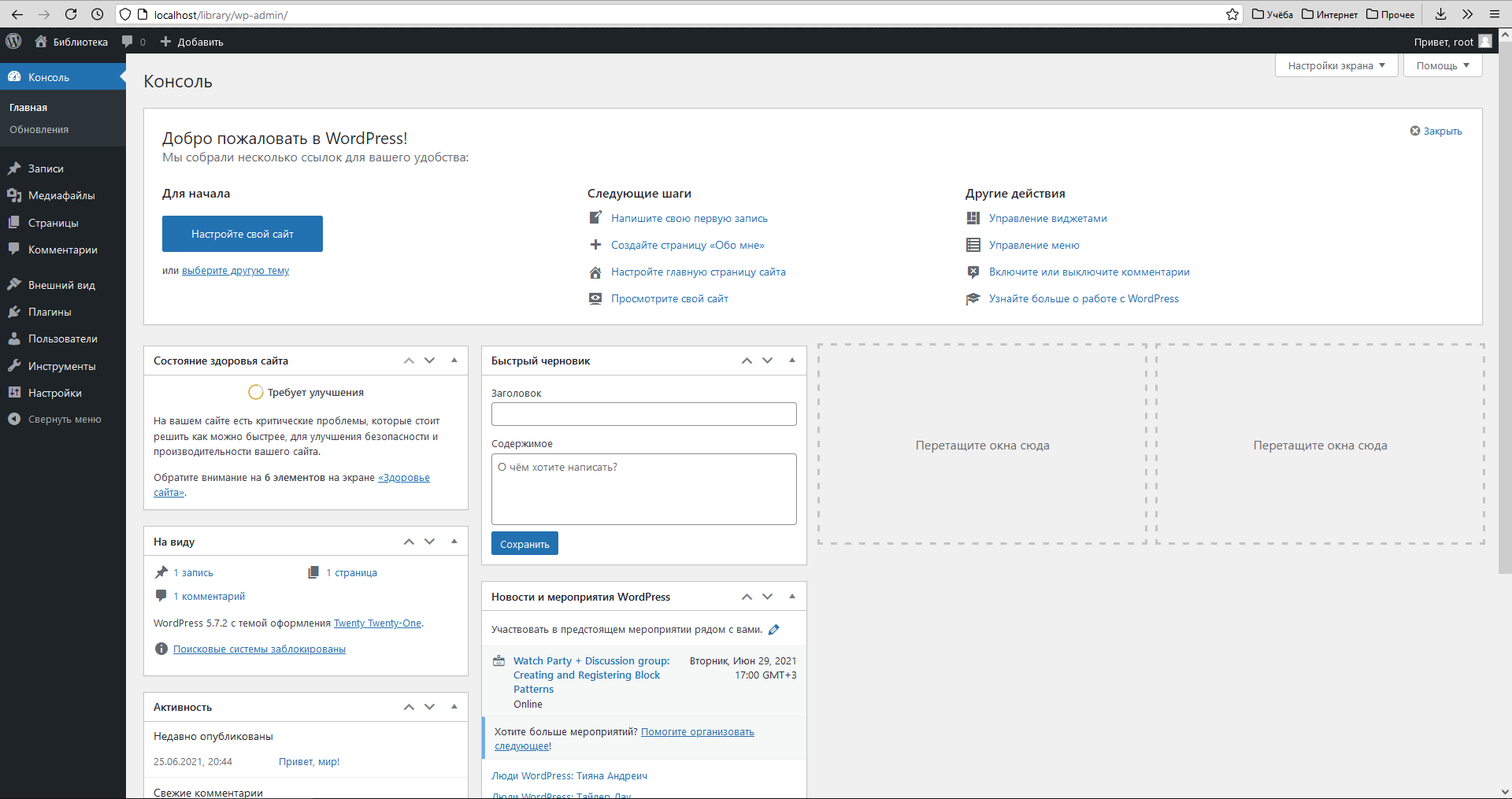Image resolution: width=1512 pixels, height=799 pixels.
Task: Move Быстрый черновик widget down
Action: point(768,361)
